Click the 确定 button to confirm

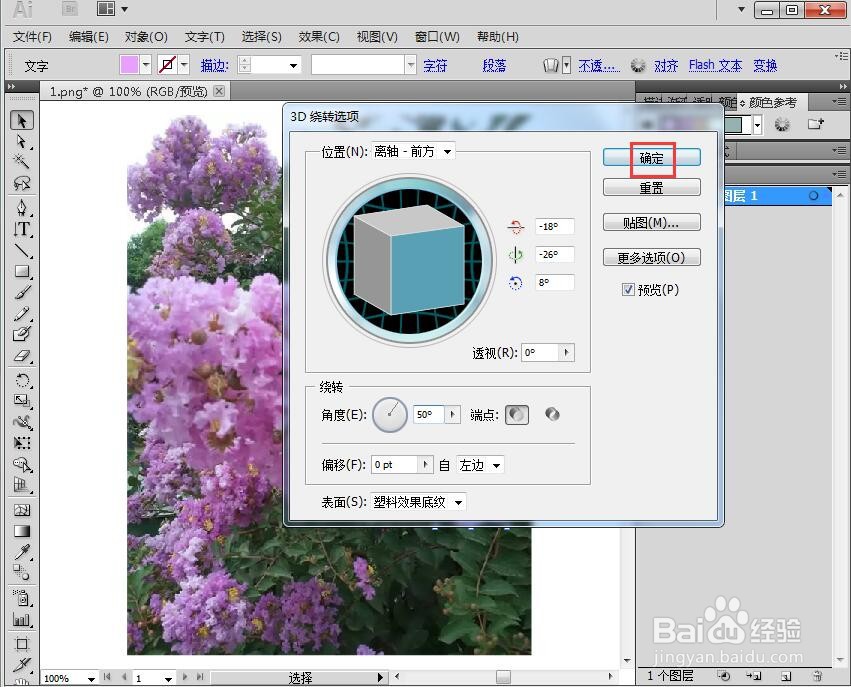coord(651,157)
